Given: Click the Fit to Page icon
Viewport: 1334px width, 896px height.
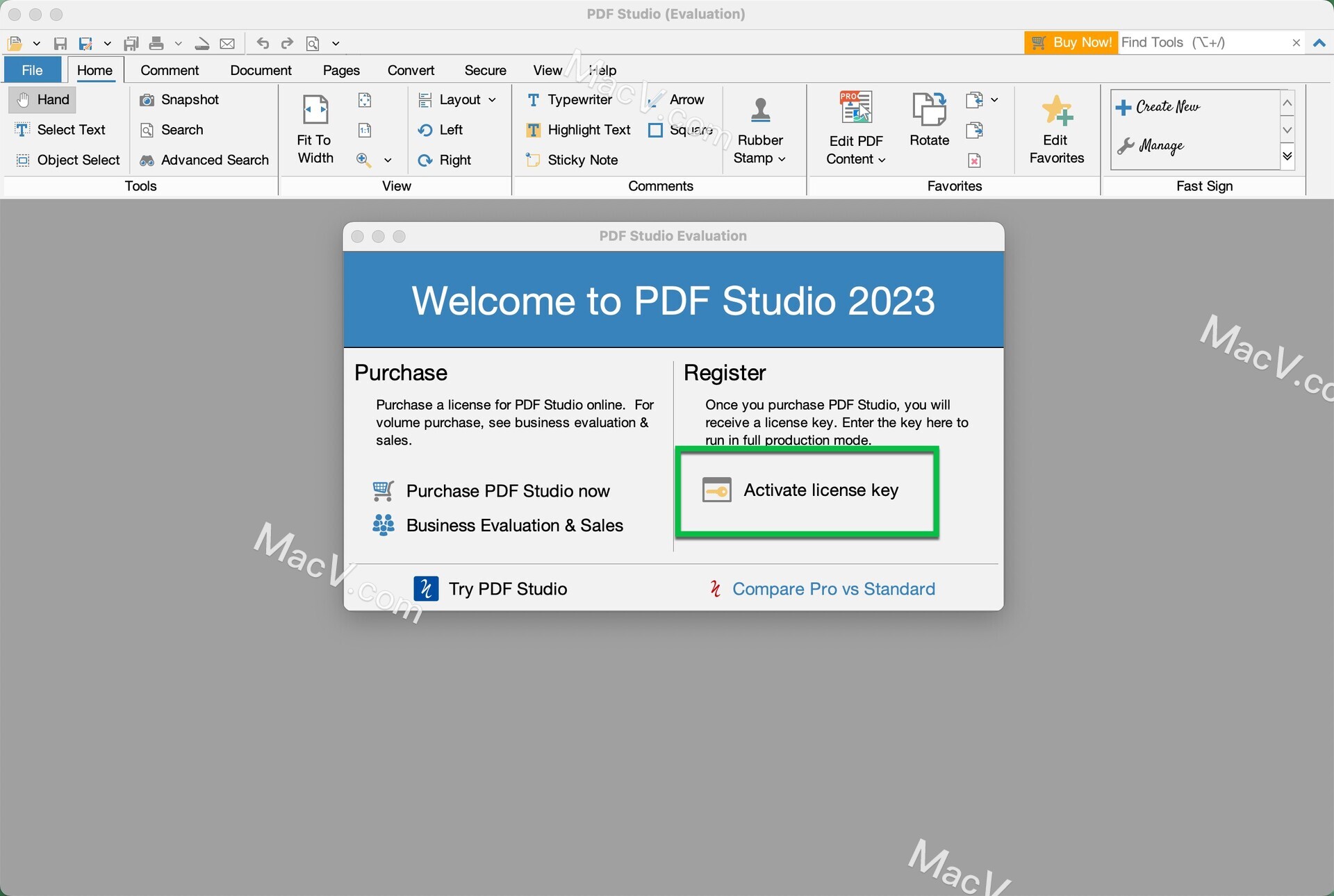Looking at the screenshot, I should pos(365,100).
